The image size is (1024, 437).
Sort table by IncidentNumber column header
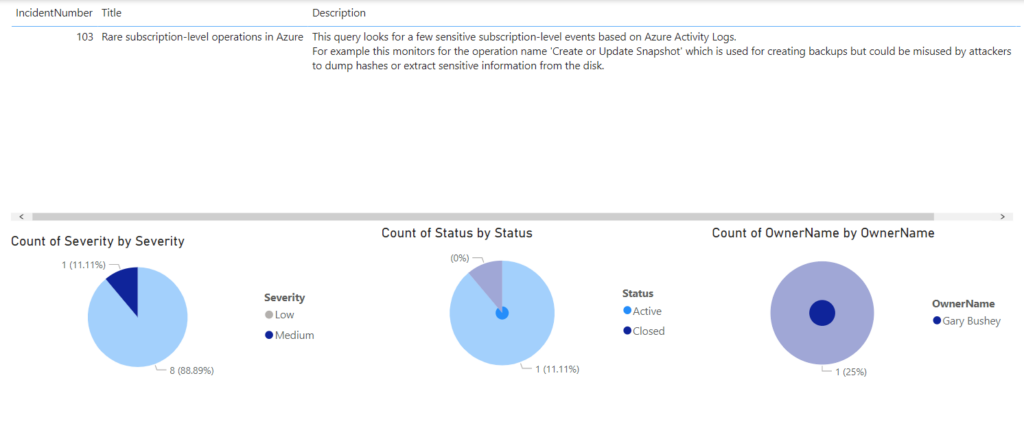pos(55,13)
